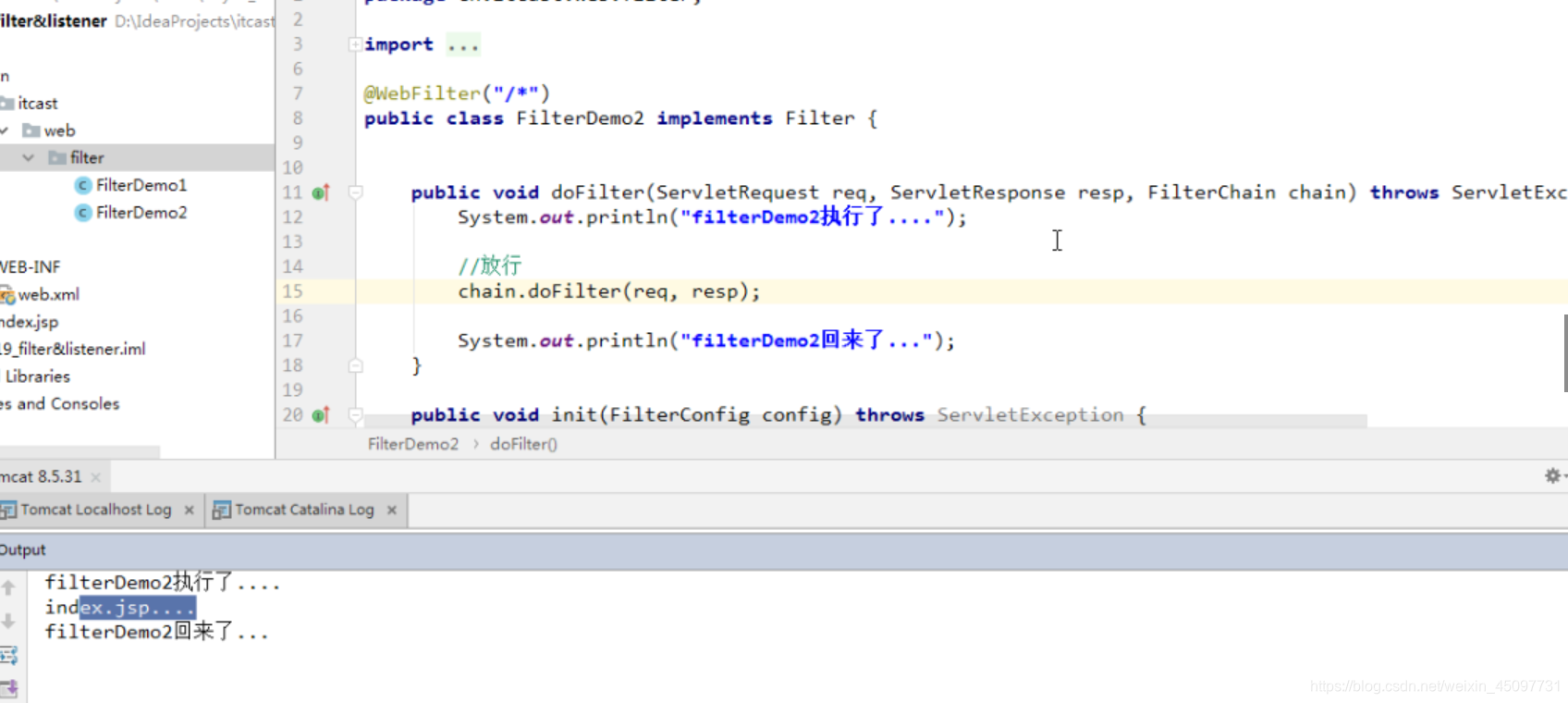Click the editor vertical scrollbar thumb
Viewport: 1568px width, 703px height.
[1564, 353]
